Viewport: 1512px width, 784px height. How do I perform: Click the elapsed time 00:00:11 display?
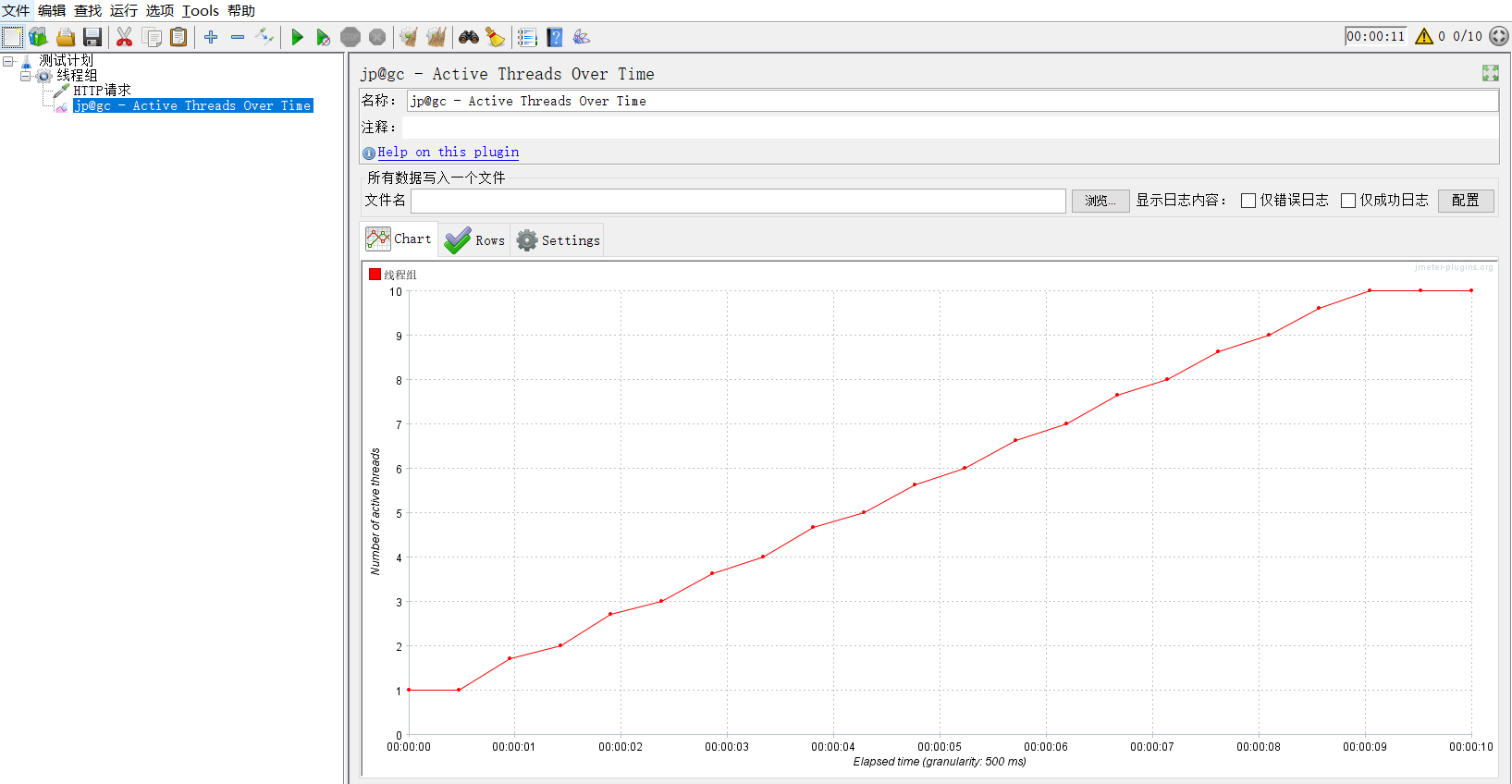click(x=1375, y=36)
